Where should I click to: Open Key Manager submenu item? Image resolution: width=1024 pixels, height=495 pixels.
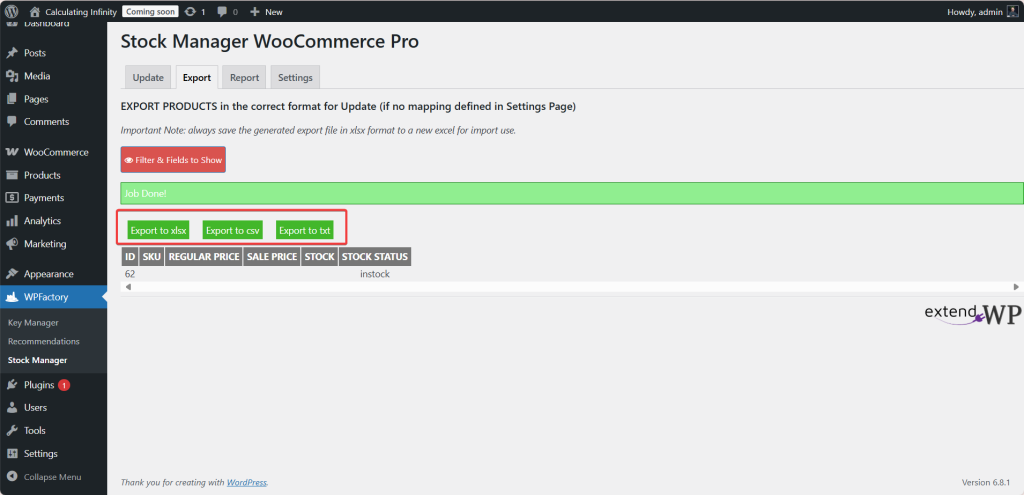click(x=33, y=323)
